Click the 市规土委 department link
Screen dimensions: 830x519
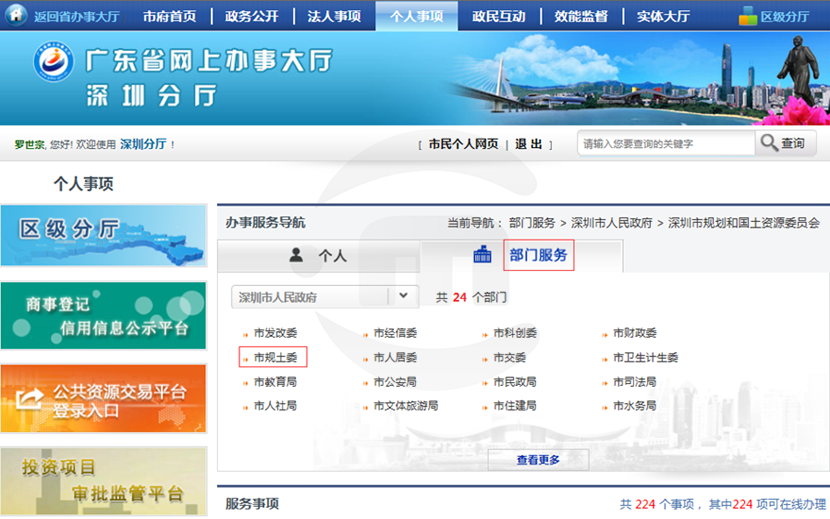click(274, 357)
